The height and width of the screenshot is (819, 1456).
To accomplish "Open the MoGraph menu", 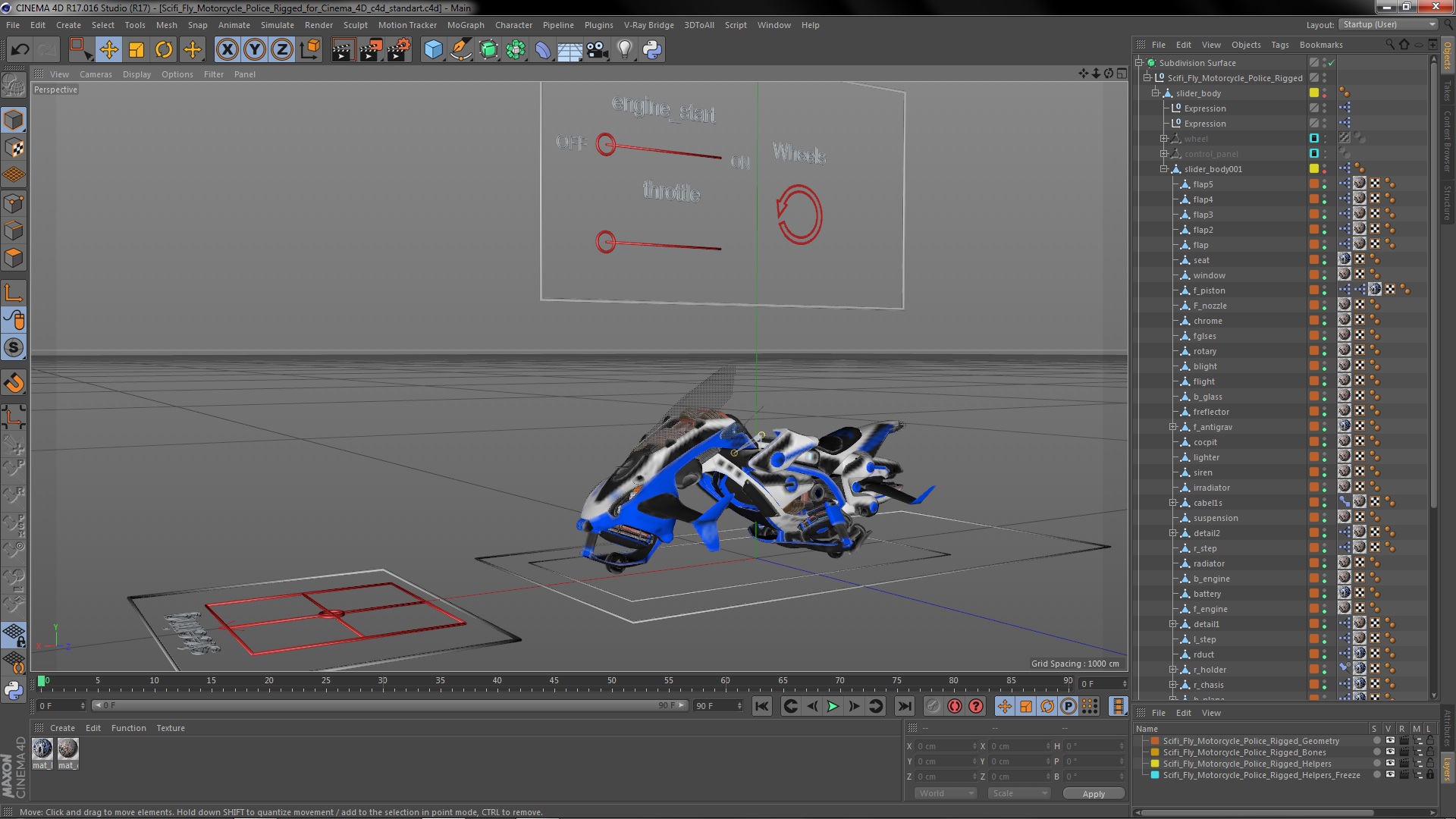I will click(x=466, y=25).
